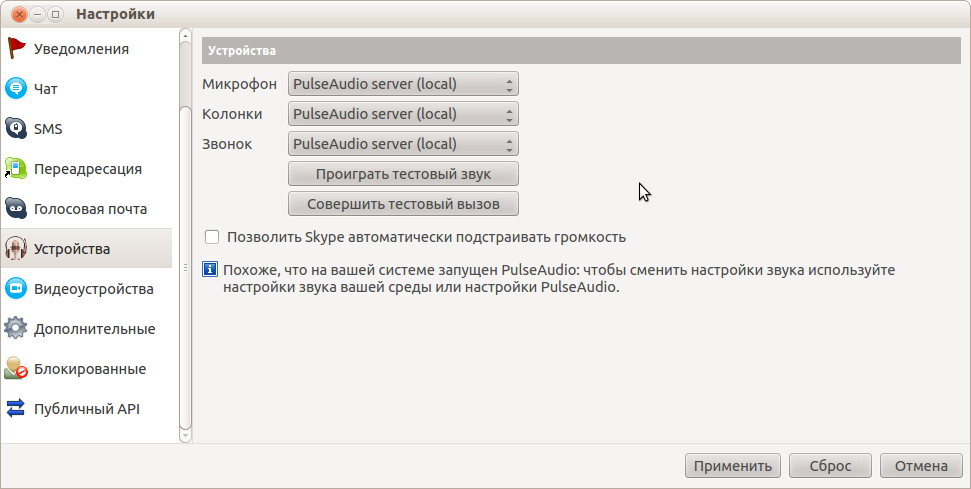Image resolution: width=971 pixels, height=489 pixels.
Task: Open Голосовая почта settings
Action: [90, 209]
